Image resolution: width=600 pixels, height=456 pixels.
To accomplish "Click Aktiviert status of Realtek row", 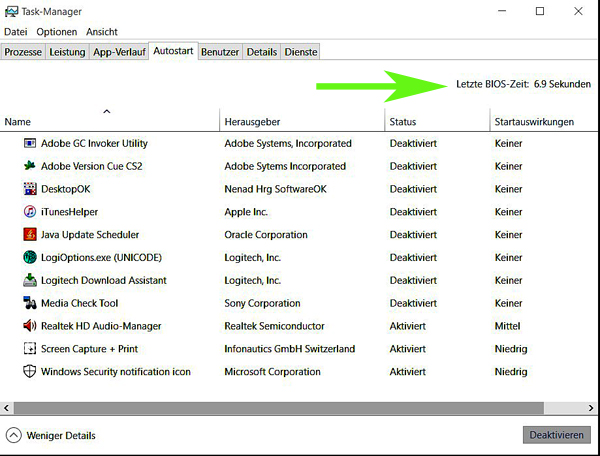I will click(408, 326).
